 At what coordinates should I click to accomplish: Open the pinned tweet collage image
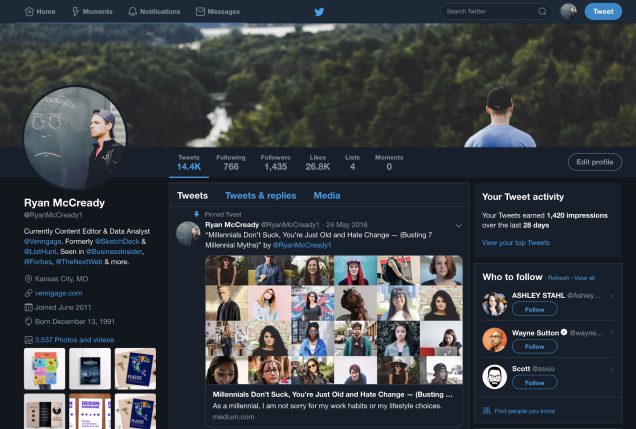[334, 320]
